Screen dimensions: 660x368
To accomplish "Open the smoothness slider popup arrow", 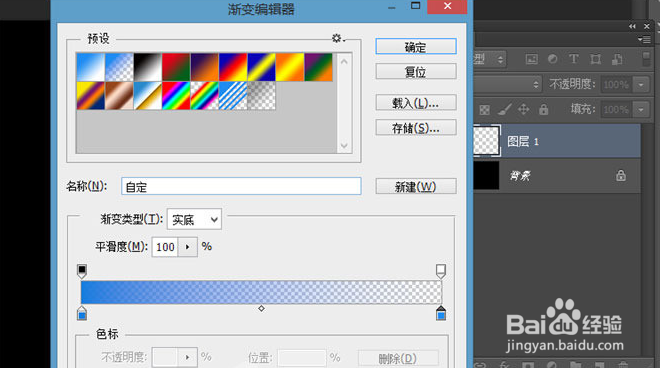I will point(188,247).
